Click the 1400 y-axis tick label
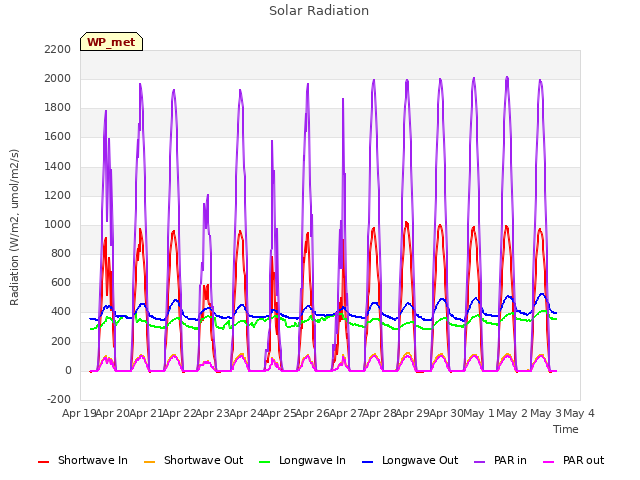Image resolution: width=640 pixels, height=480 pixels. point(58,167)
